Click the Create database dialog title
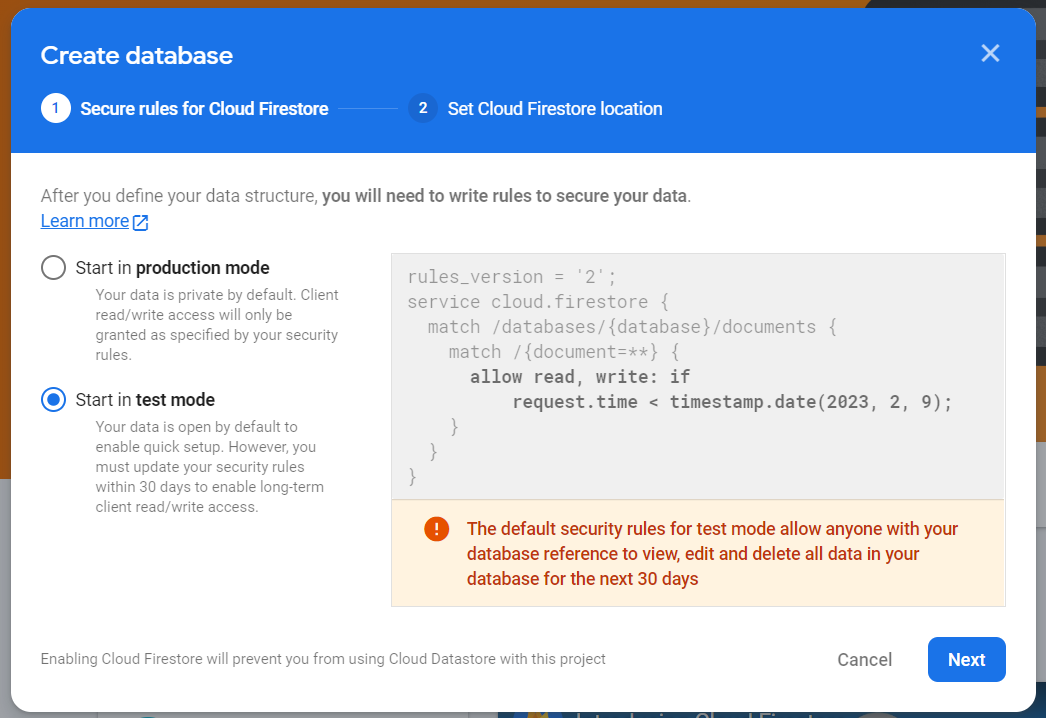 [137, 55]
